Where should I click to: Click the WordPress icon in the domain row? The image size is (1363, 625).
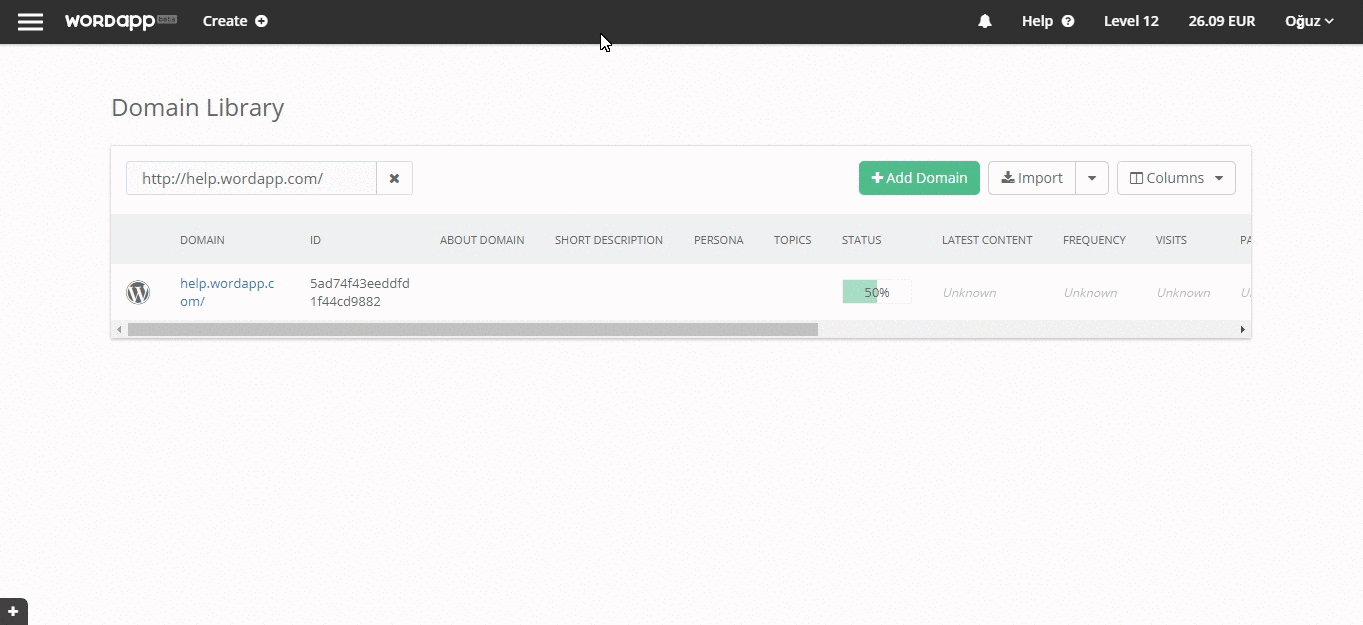[x=138, y=292]
